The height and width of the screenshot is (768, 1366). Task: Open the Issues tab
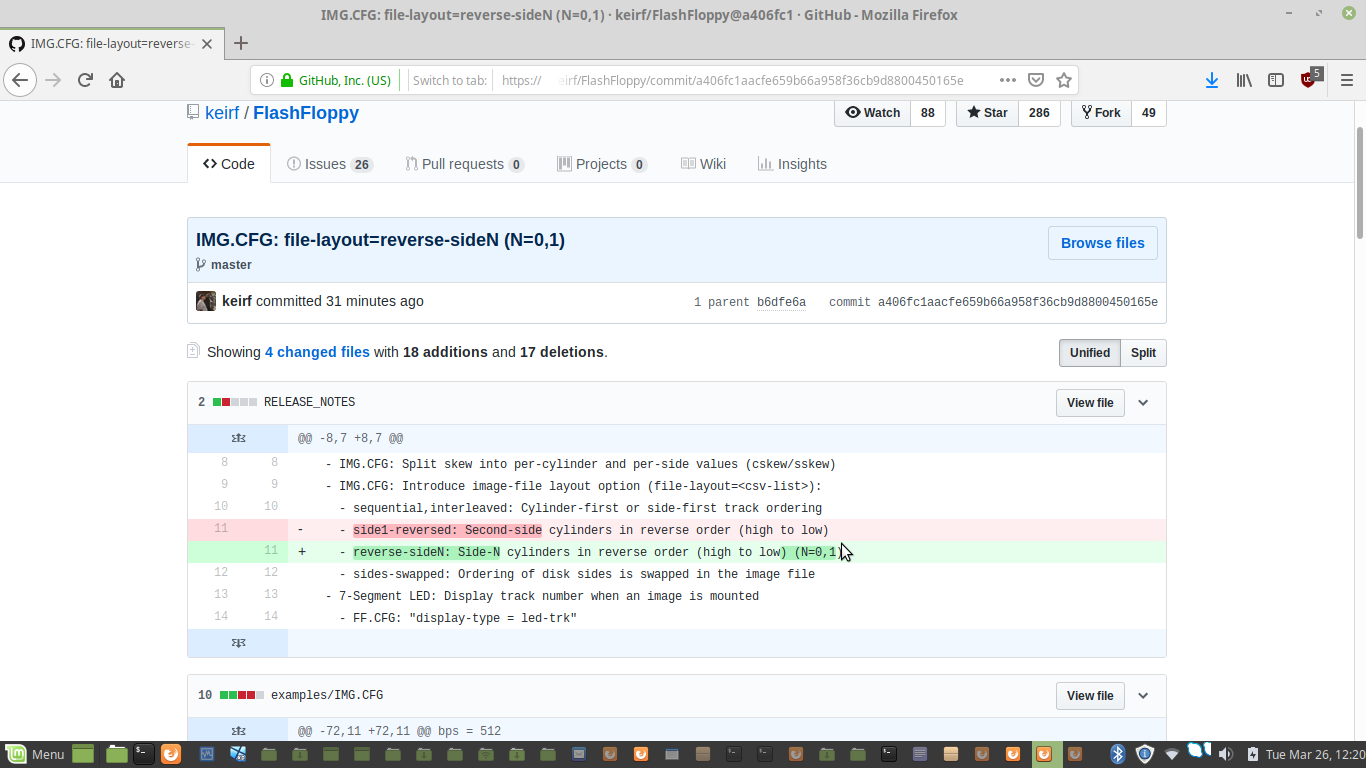tap(329, 164)
